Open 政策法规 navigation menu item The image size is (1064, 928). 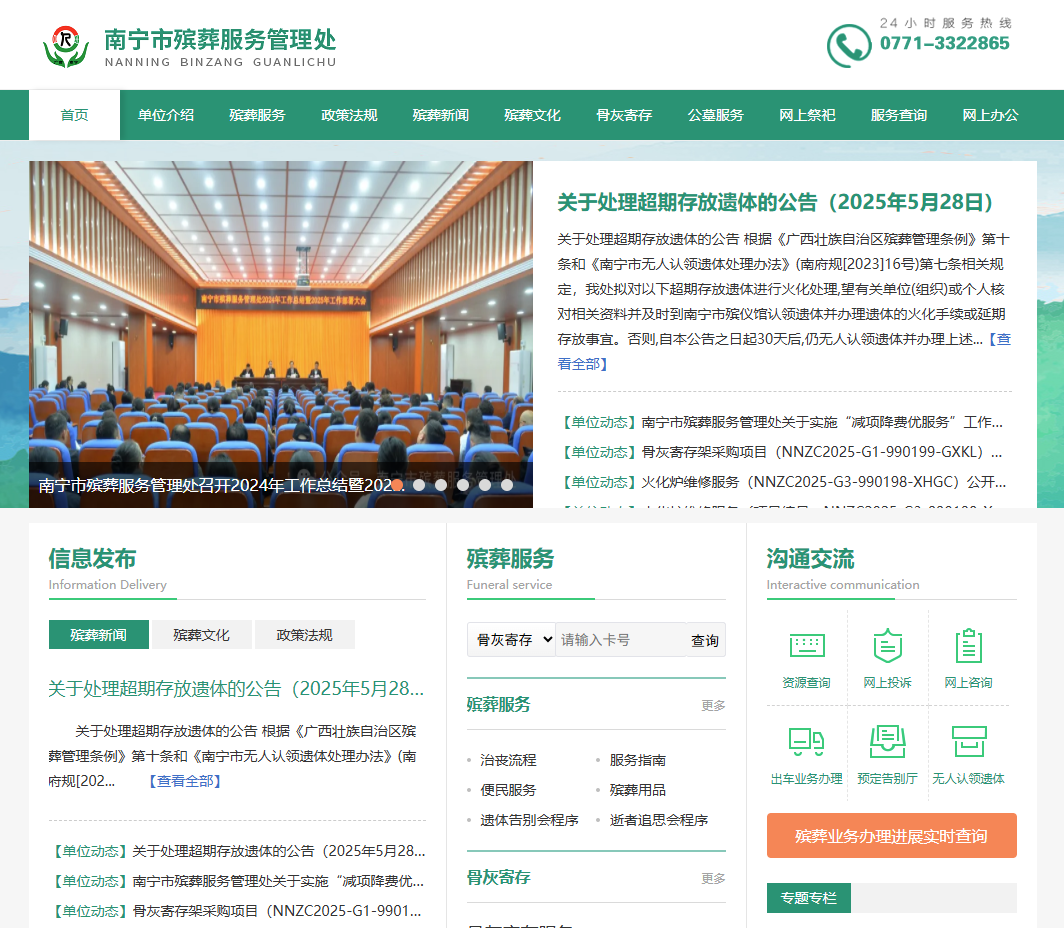[x=349, y=115]
